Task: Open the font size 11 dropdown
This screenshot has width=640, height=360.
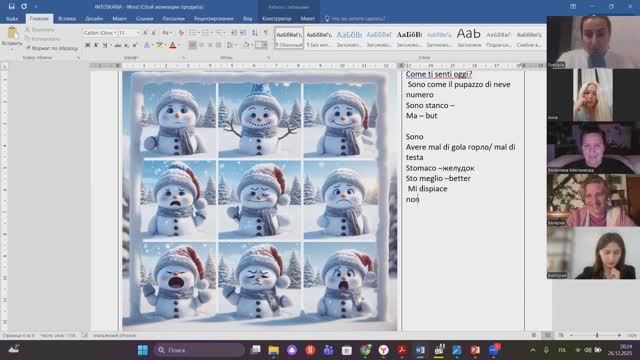Action: 138,33
